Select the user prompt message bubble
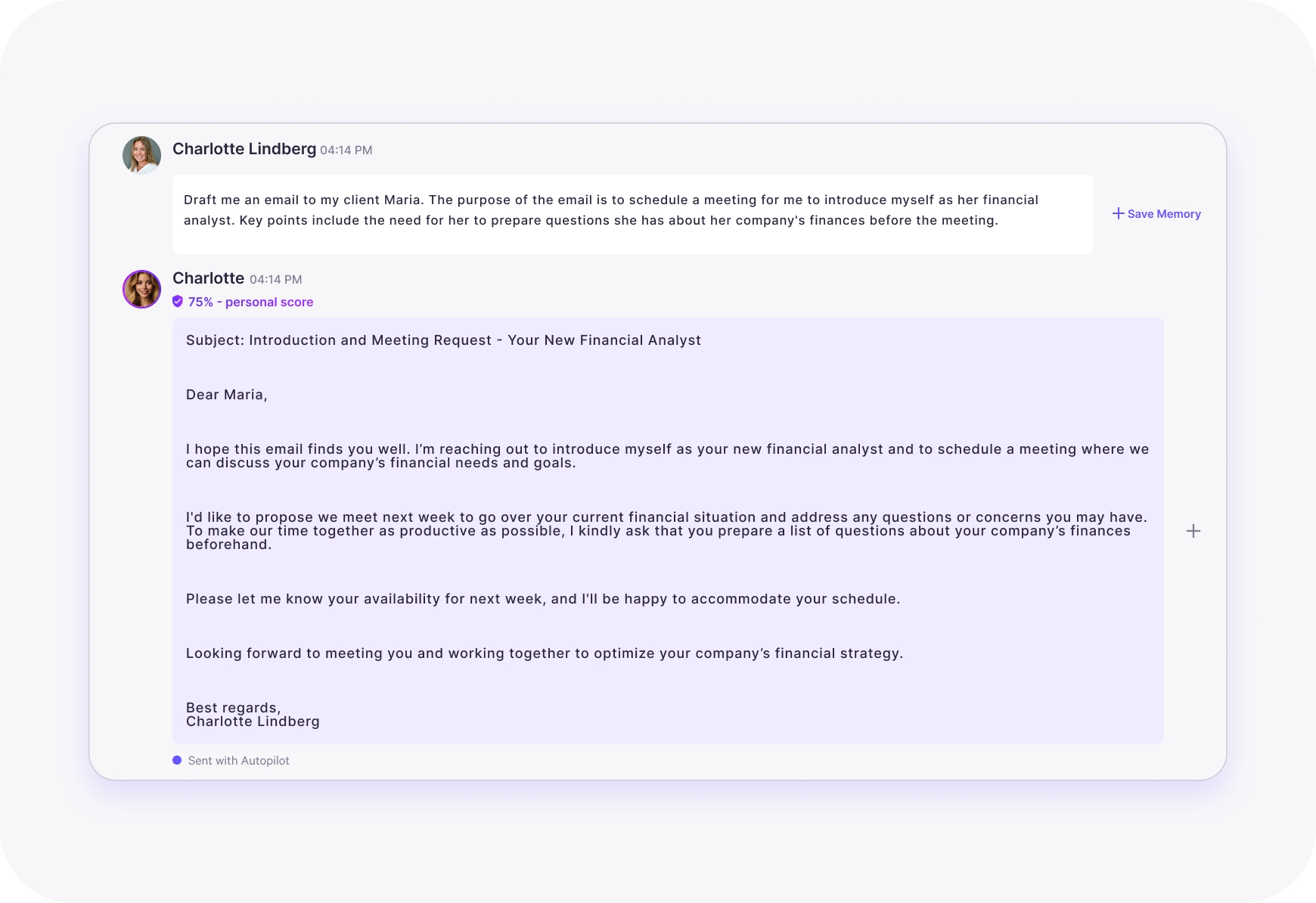The width and height of the screenshot is (1316, 903). tap(632, 214)
